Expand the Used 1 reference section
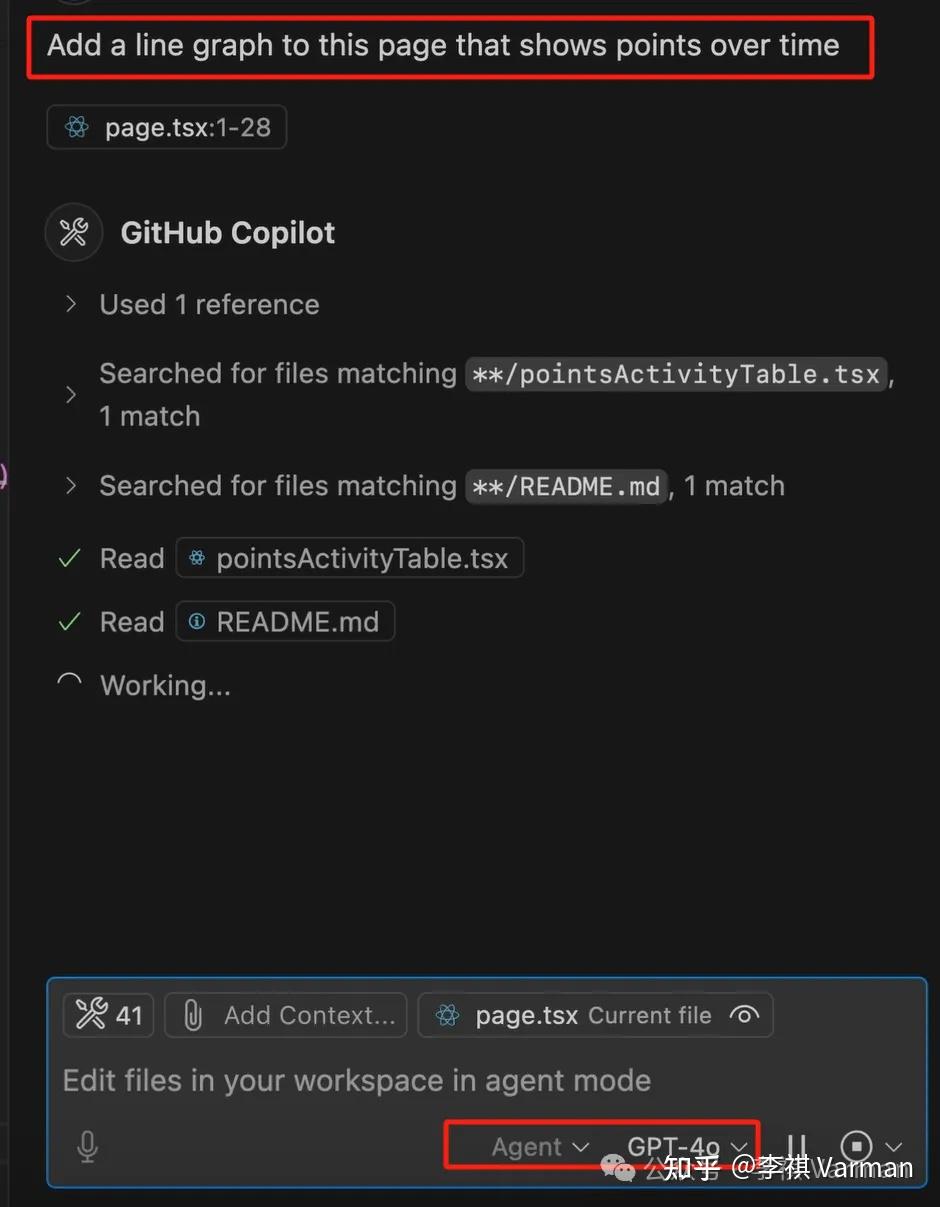The width and height of the screenshot is (940, 1207). pyautogui.click(x=71, y=304)
